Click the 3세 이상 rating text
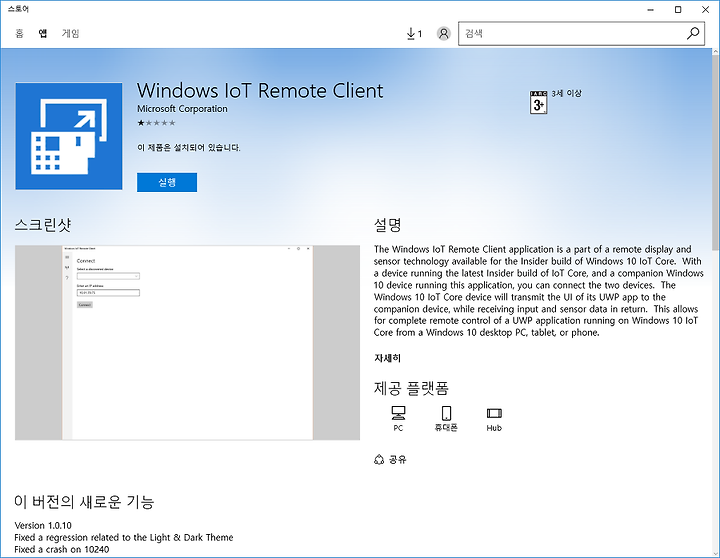This screenshot has height=558, width=720. [567, 93]
